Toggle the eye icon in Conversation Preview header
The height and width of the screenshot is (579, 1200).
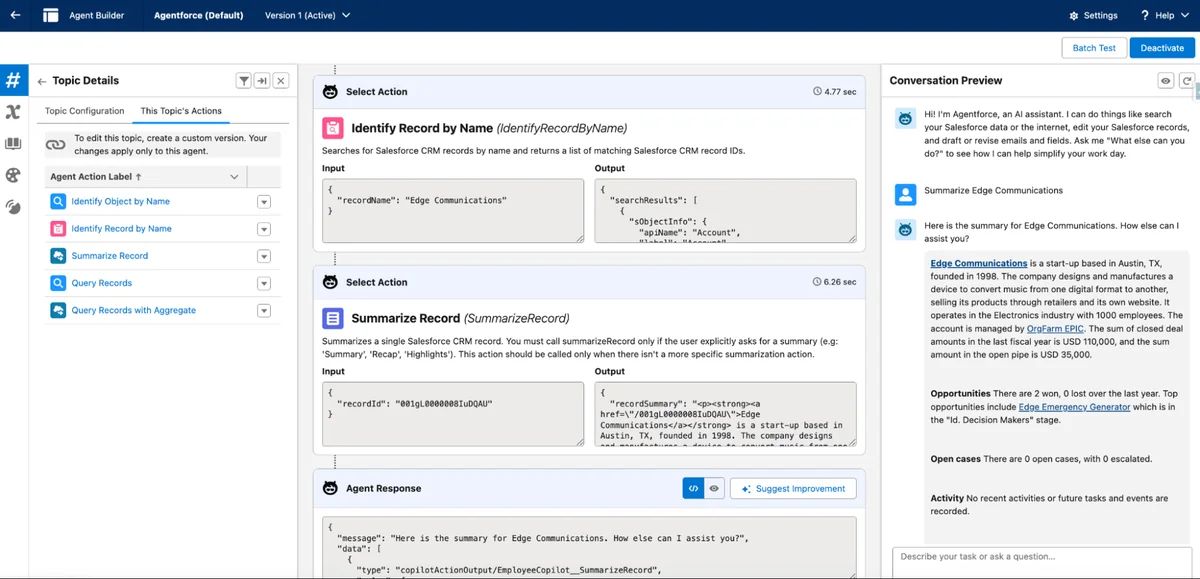pyautogui.click(x=1166, y=80)
